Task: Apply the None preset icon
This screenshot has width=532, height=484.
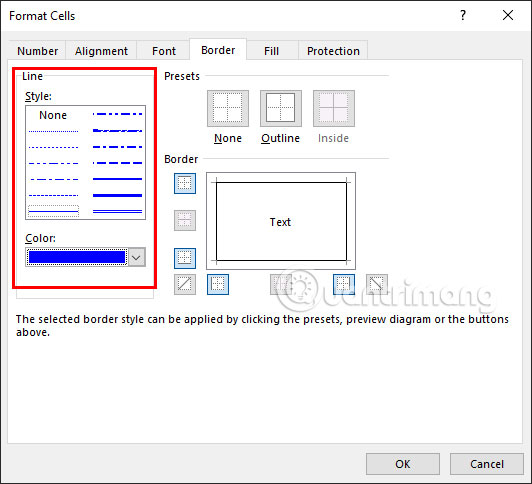Action: 228,109
